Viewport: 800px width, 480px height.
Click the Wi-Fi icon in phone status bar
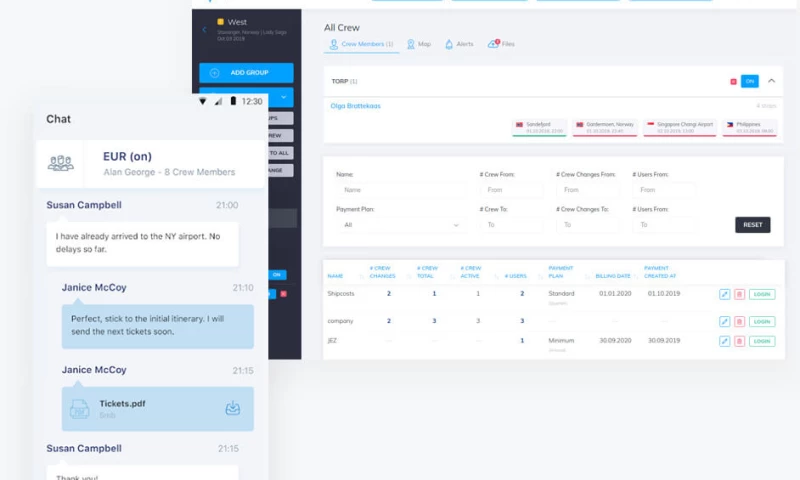click(203, 101)
